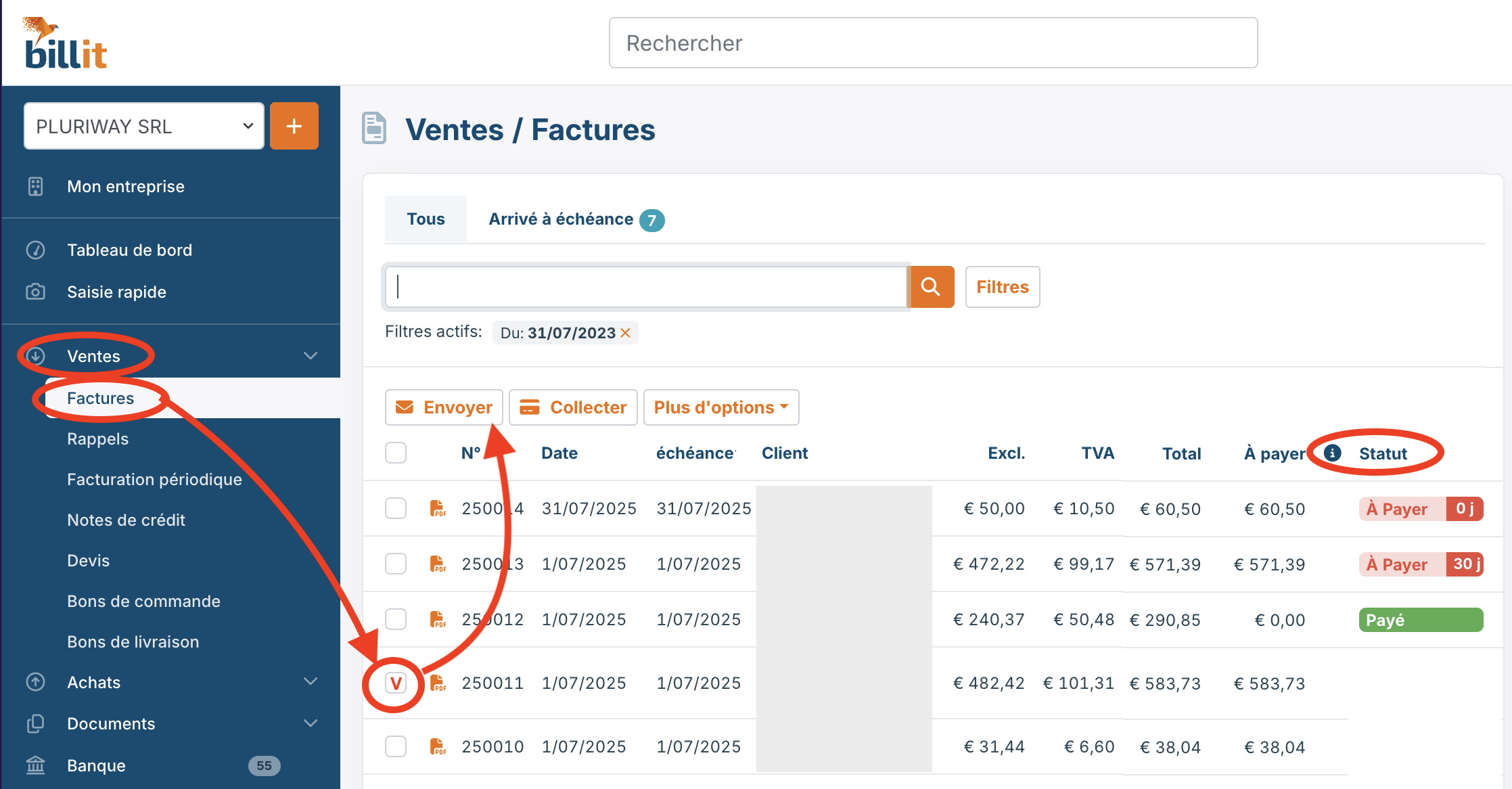Image resolution: width=1512 pixels, height=789 pixels.
Task: Open Saisie rapide camera icon
Action: (35, 292)
